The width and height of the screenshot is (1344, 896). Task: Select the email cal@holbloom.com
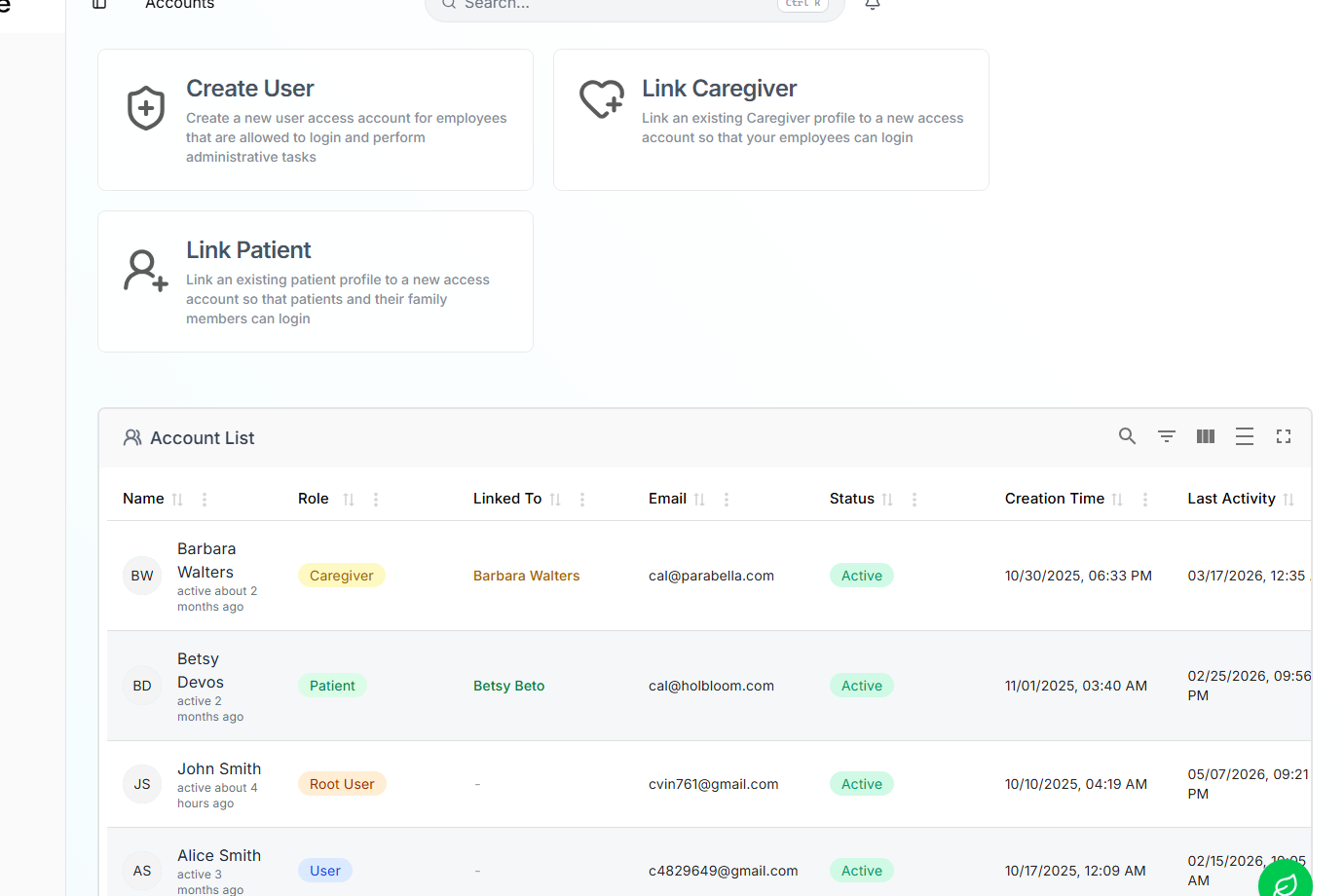click(x=711, y=686)
